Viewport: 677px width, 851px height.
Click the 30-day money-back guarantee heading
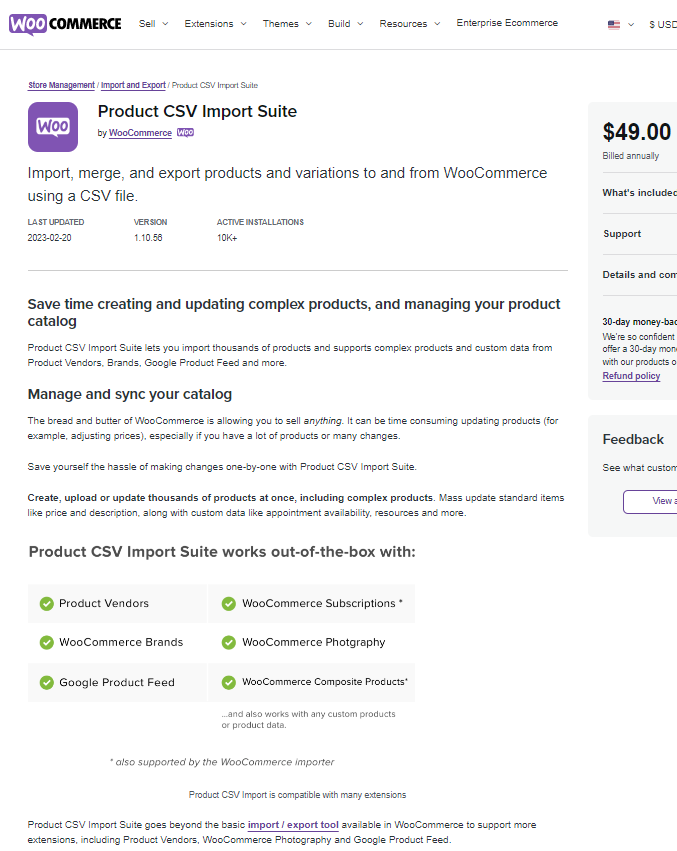[x=640, y=322]
